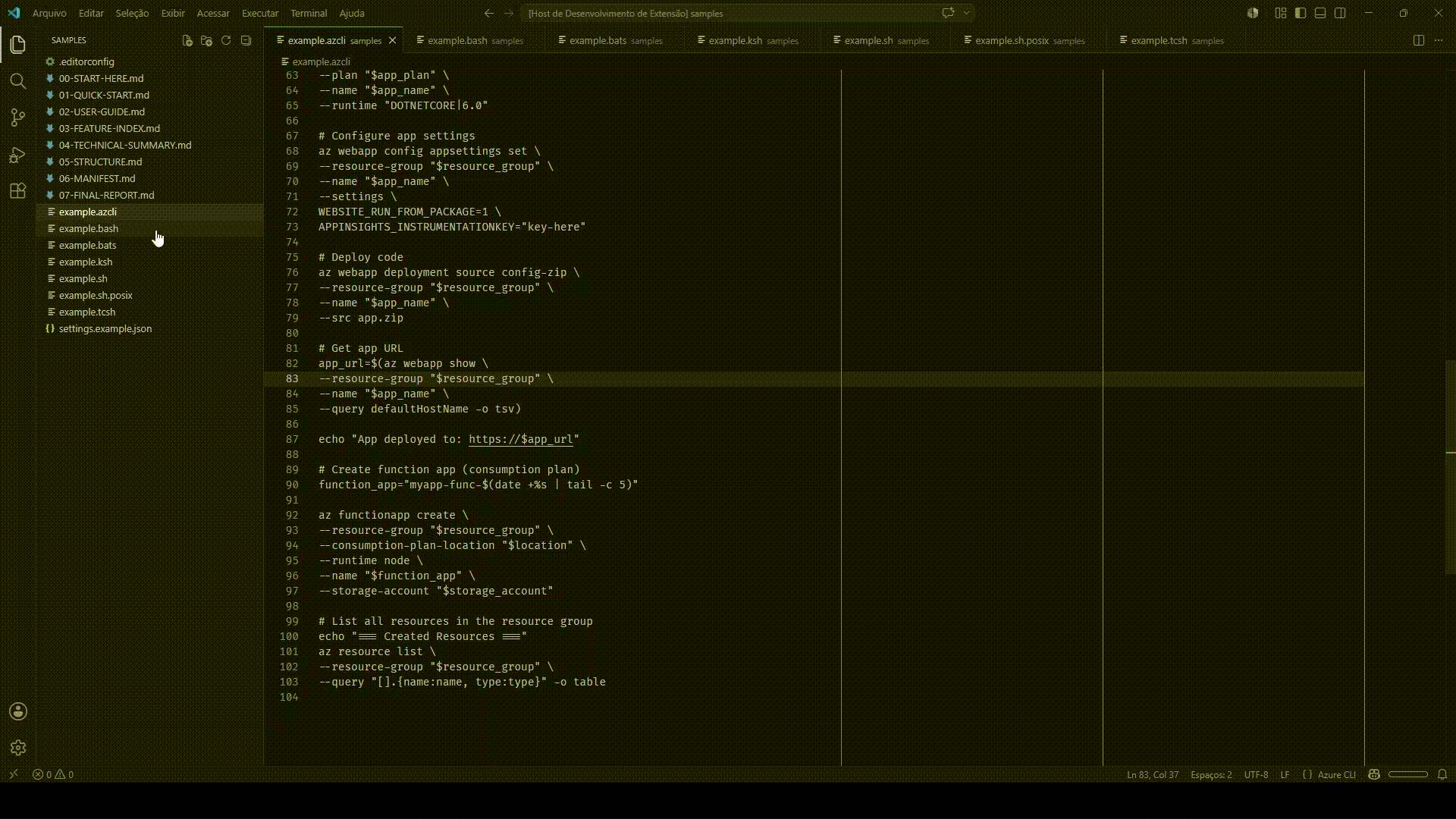Viewport: 1456px width, 819px height.
Task: Split the editor to the right
Action: pyautogui.click(x=1419, y=40)
